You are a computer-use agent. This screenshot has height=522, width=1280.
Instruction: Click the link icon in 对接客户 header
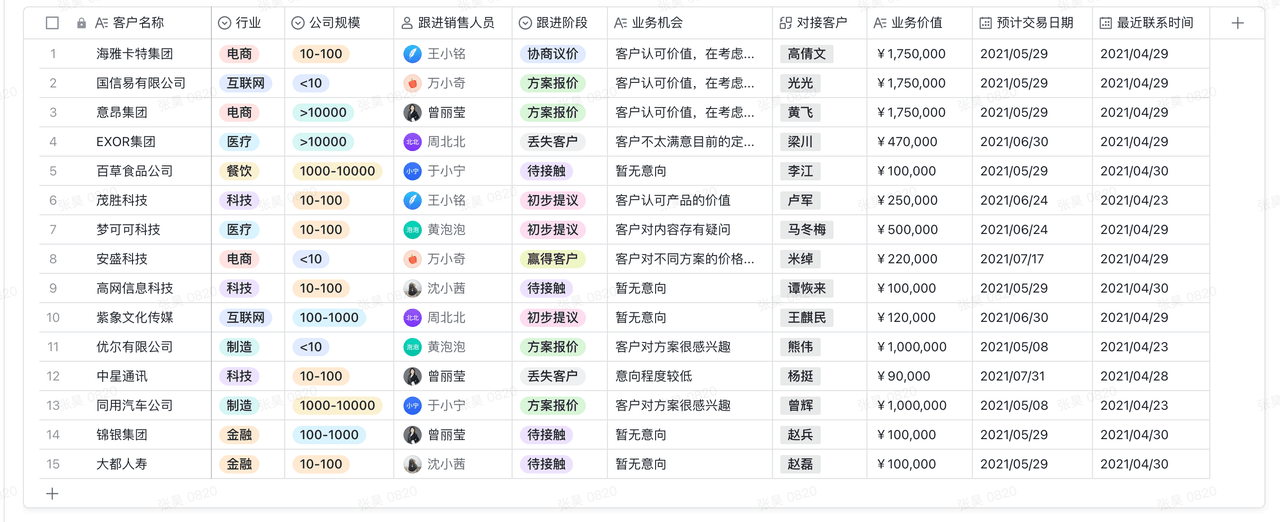[x=785, y=23]
